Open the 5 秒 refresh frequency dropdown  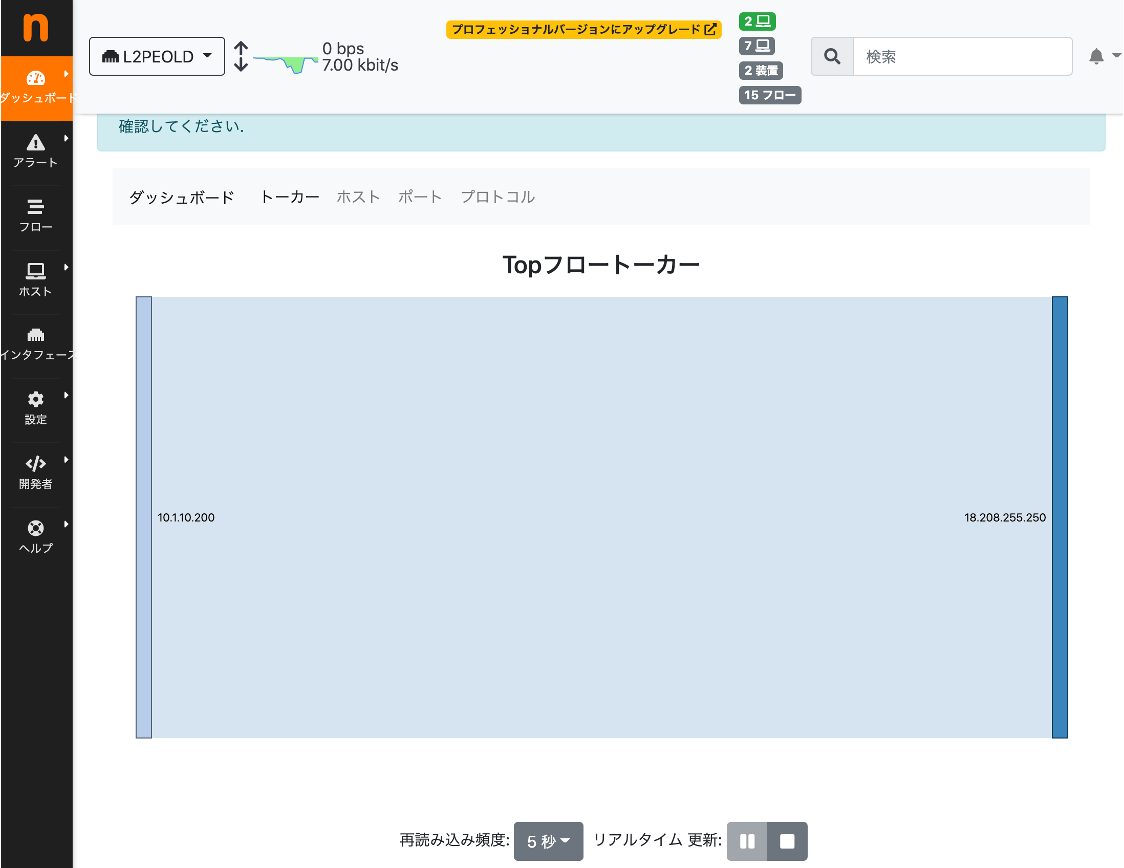point(548,841)
